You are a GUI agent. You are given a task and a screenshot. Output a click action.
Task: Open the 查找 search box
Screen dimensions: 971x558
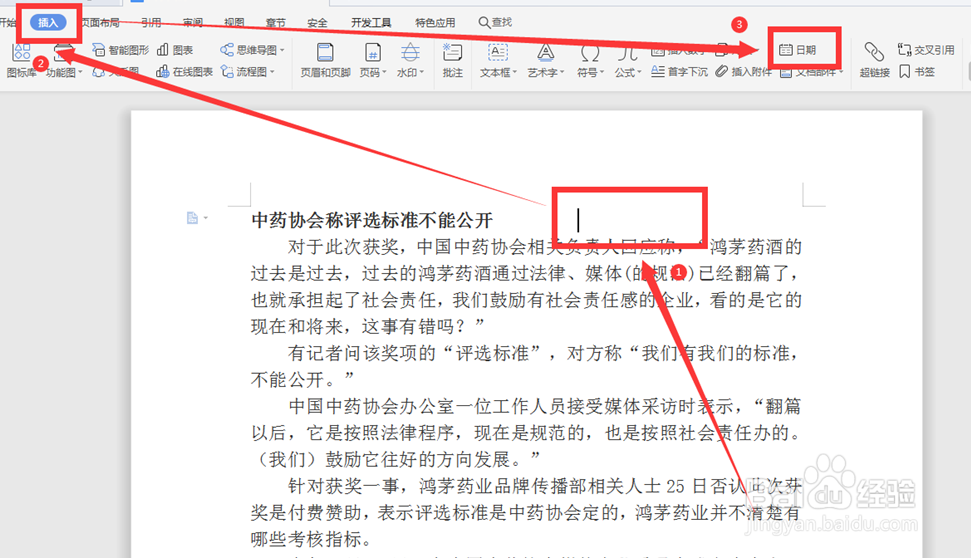495,22
